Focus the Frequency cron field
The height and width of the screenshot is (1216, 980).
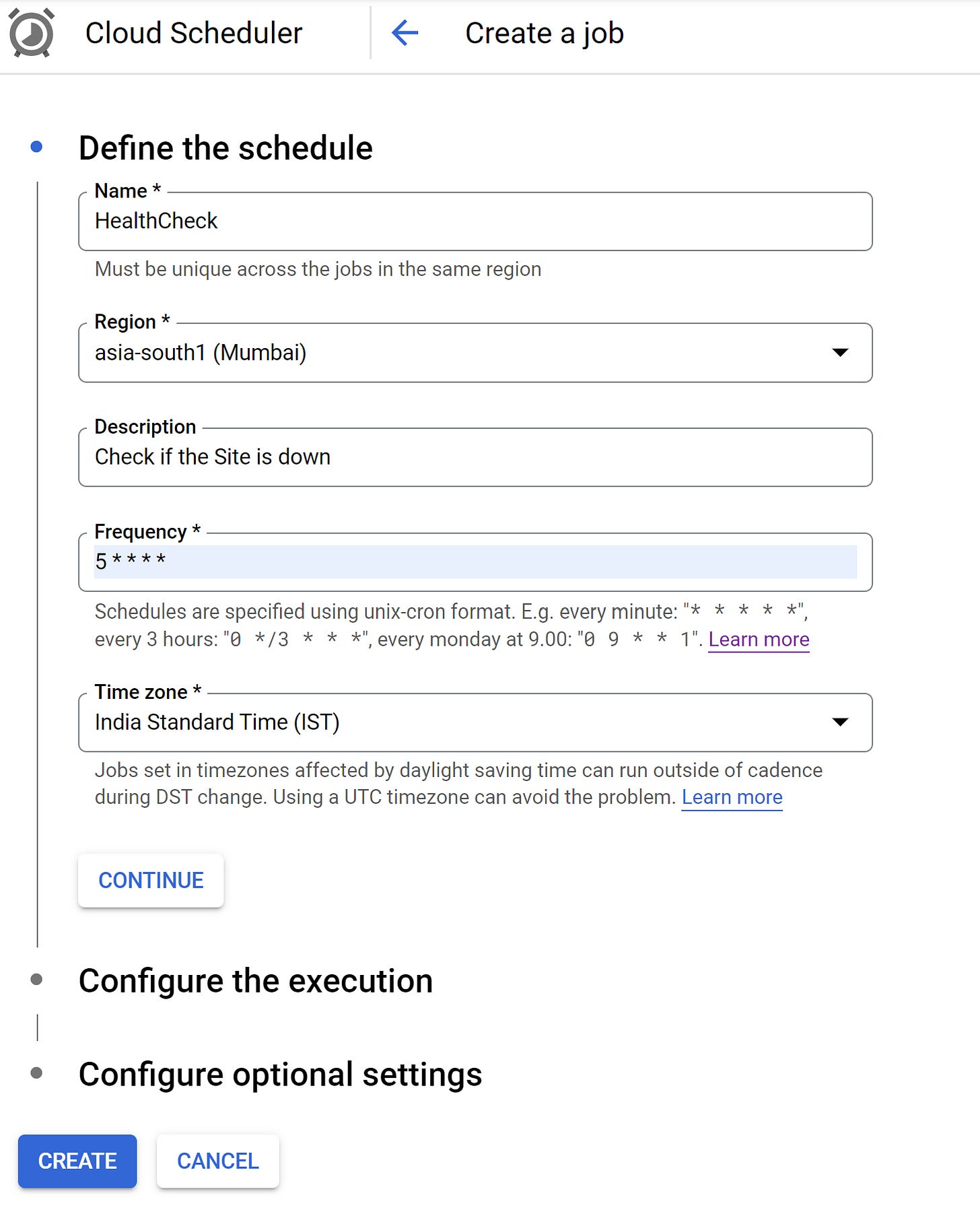tap(475, 562)
